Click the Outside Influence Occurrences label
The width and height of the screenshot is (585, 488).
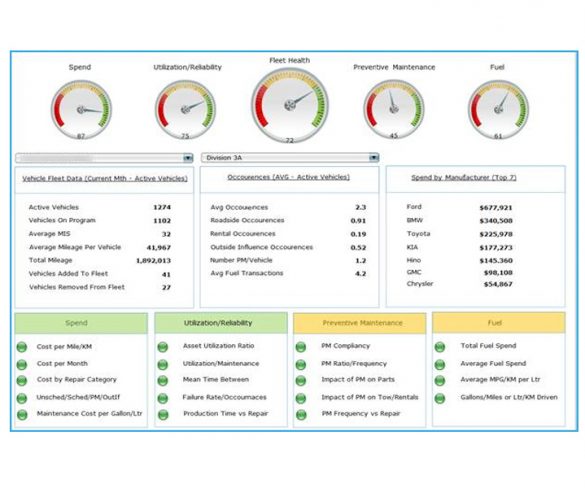point(262,247)
